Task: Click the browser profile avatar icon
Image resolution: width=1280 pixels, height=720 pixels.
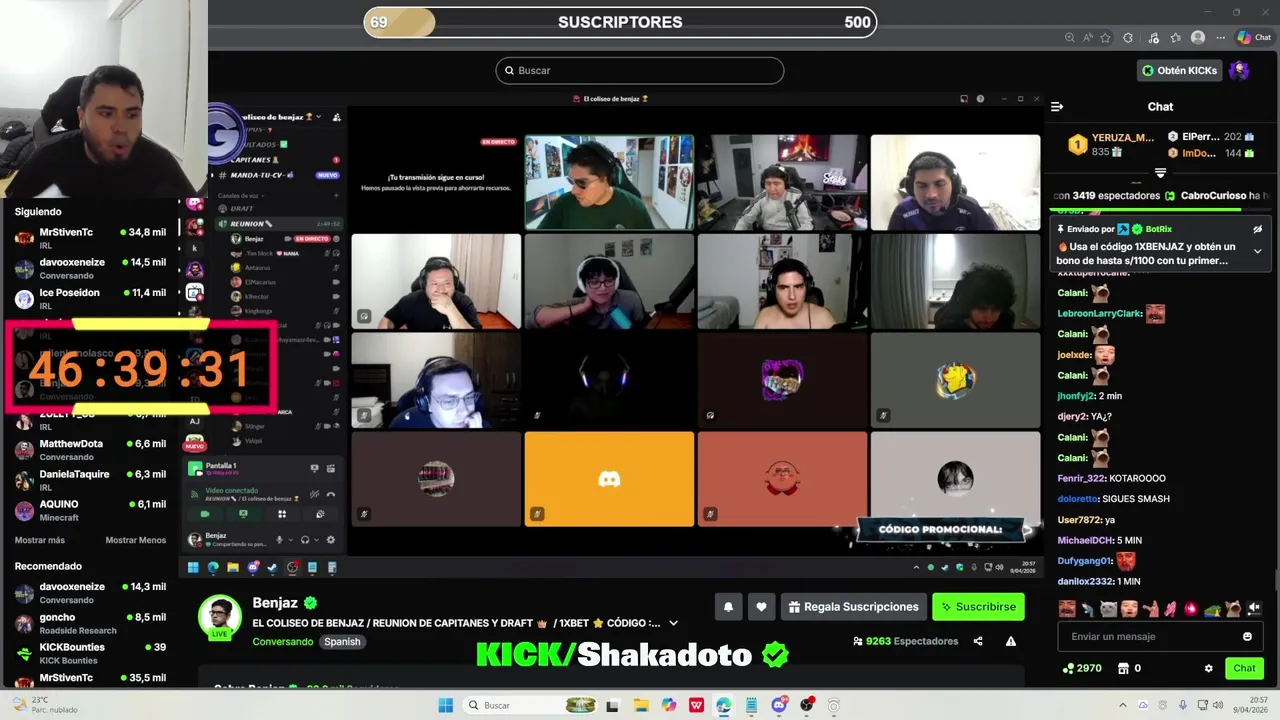Action: [x=1198, y=38]
